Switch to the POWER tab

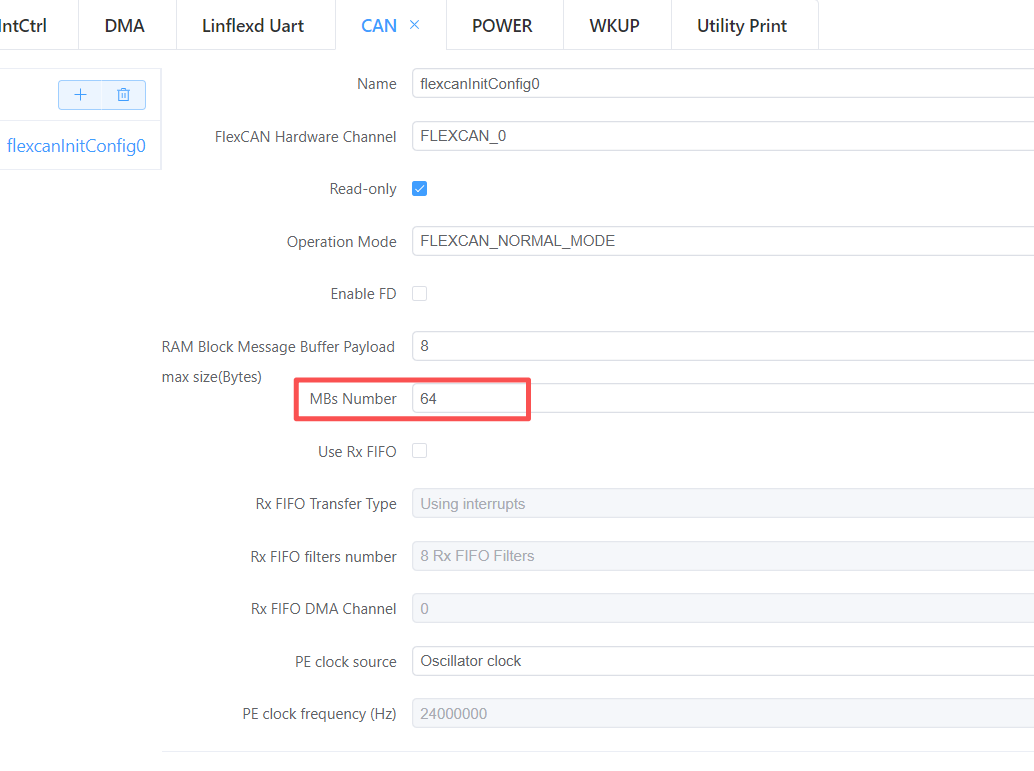[x=502, y=26]
